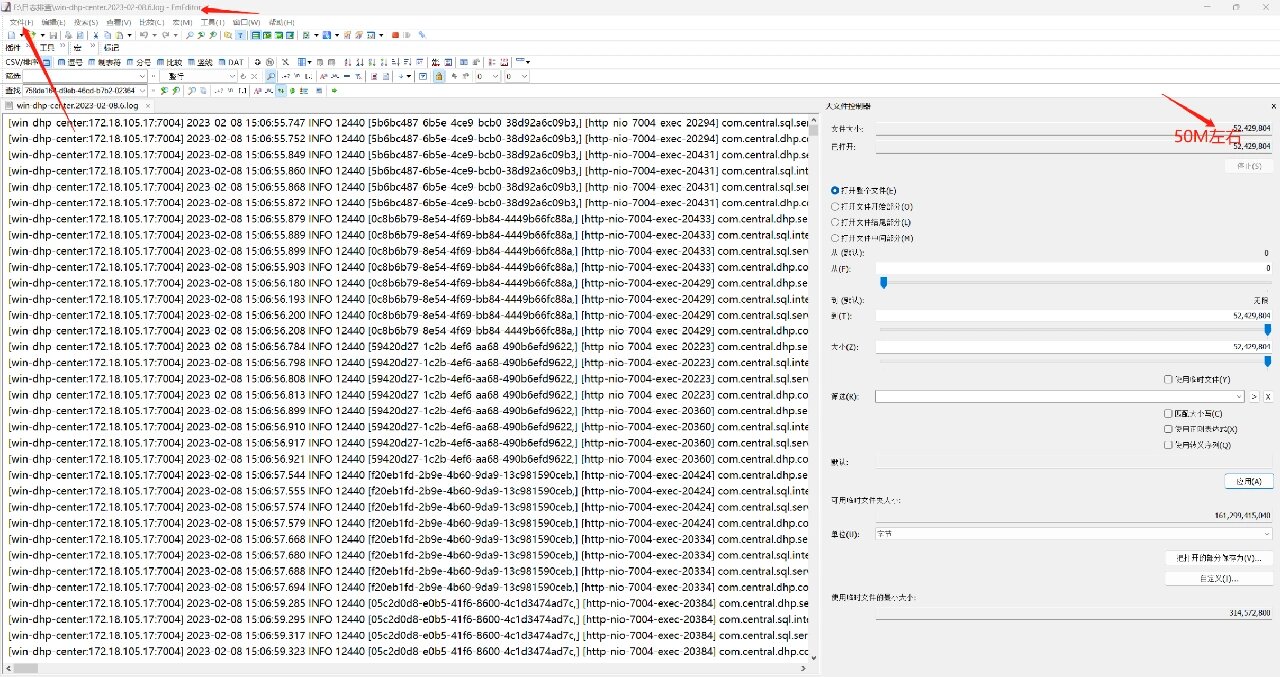Click the 大小(Z) size slider handle
The width and height of the screenshot is (1280, 677).
[1268, 361]
